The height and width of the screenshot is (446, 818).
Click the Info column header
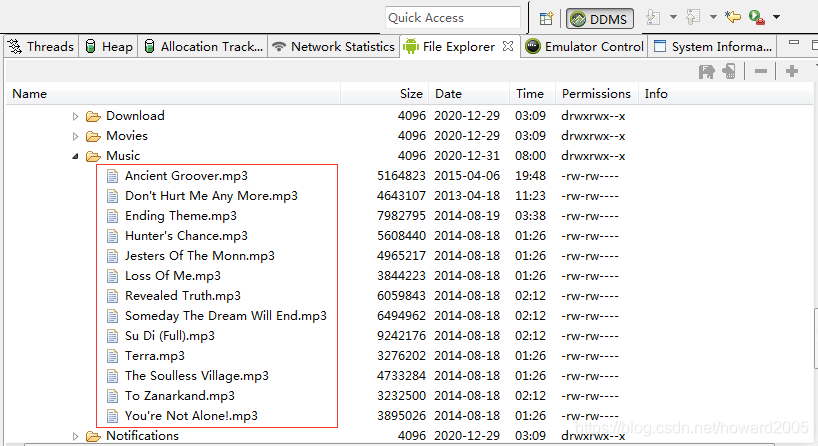pyautogui.click(x=725, y=93)
